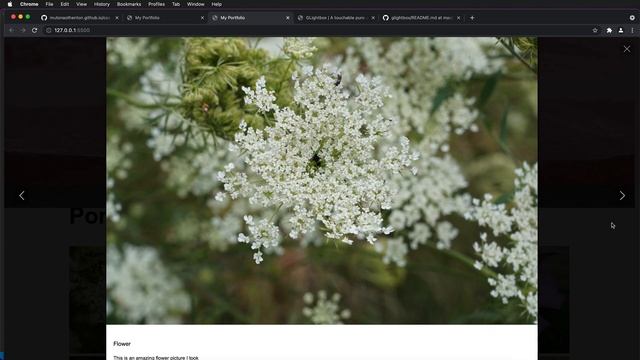Open the Chrome profile icon
The image size is (640, 360).
click(x=620, y=30)
